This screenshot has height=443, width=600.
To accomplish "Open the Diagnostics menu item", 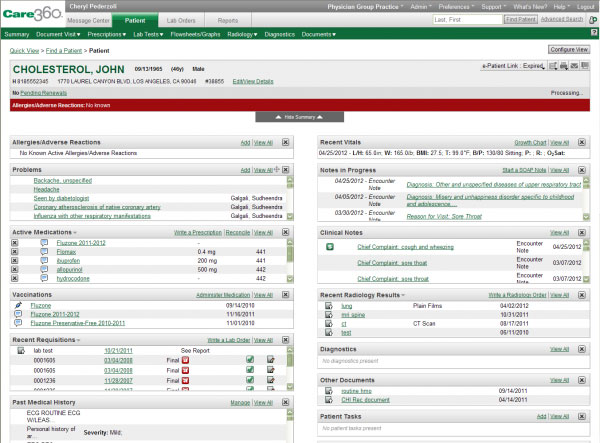I will pyautogui.click(x=280, y=34).
